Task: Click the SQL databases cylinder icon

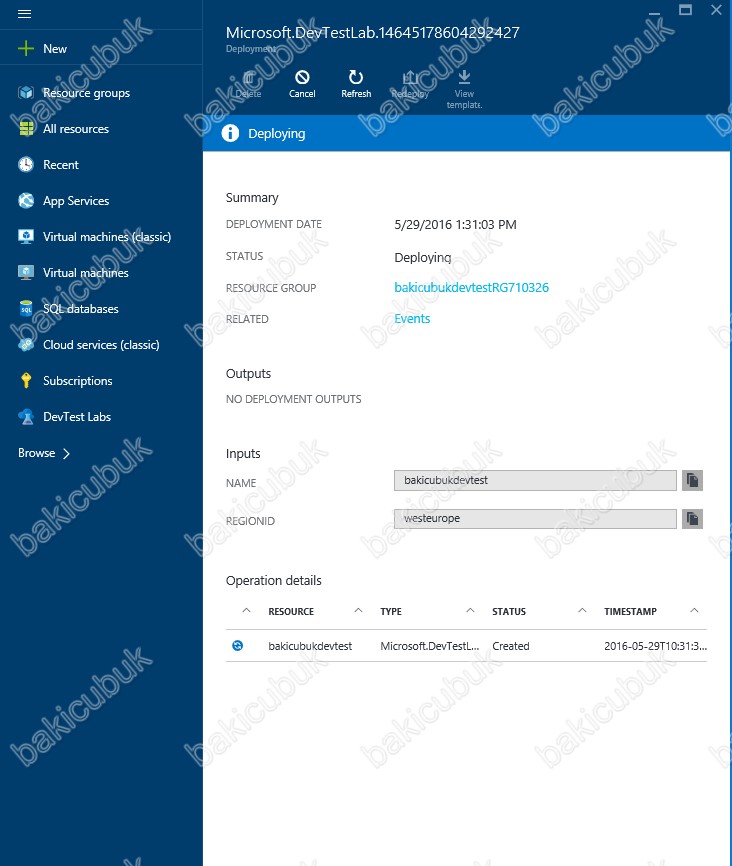Action: [26, 308]
